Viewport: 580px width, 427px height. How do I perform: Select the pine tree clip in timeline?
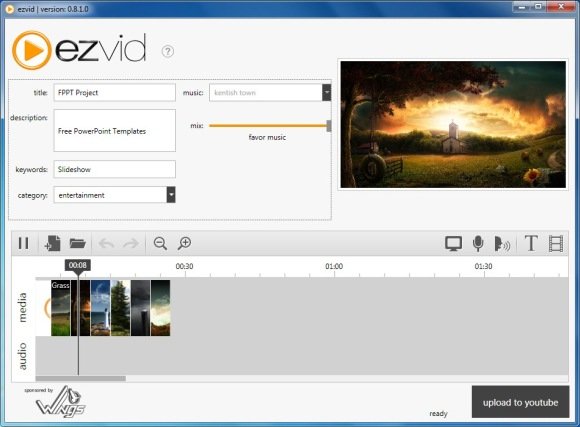121,308
